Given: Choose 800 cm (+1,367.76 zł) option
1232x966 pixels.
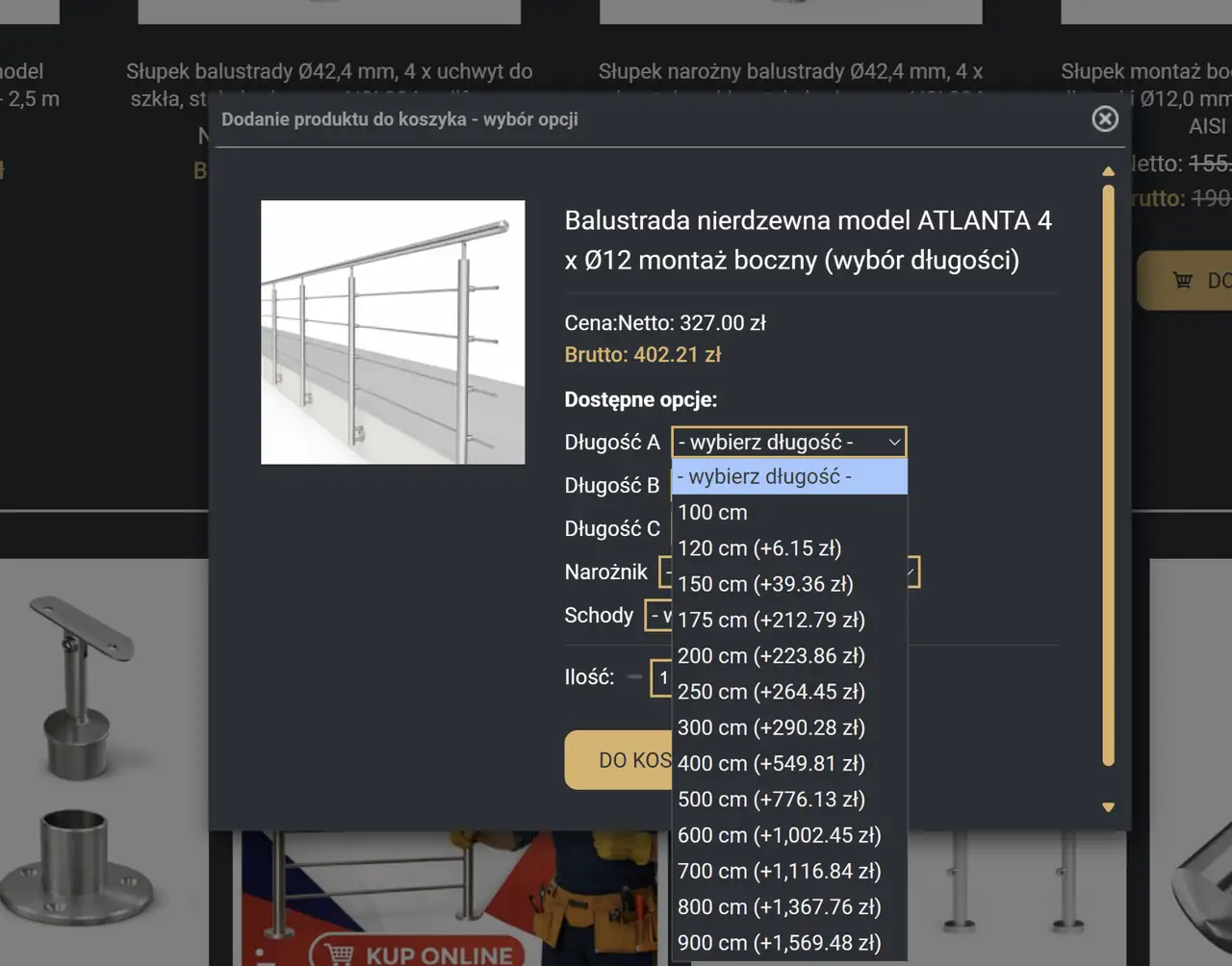Looking at the screenshot, I should 789,906.
